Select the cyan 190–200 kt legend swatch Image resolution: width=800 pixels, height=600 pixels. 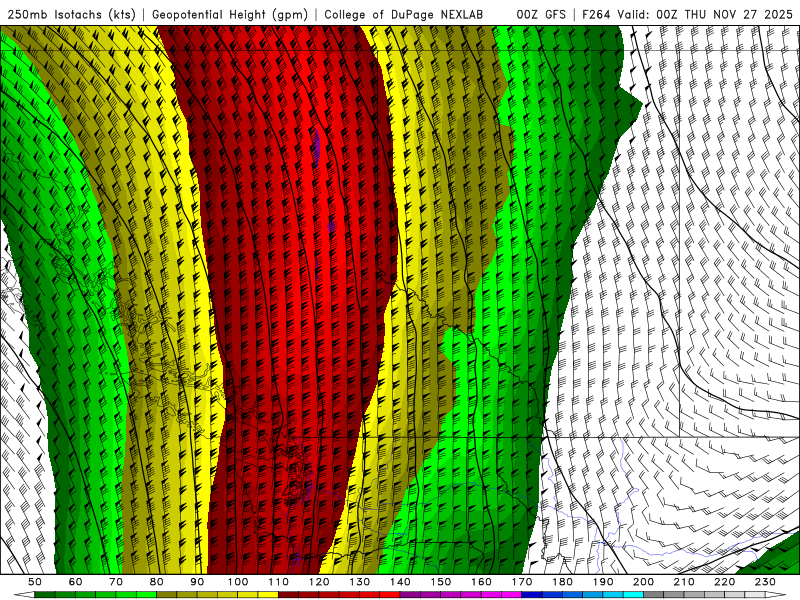tap(623, 595)
